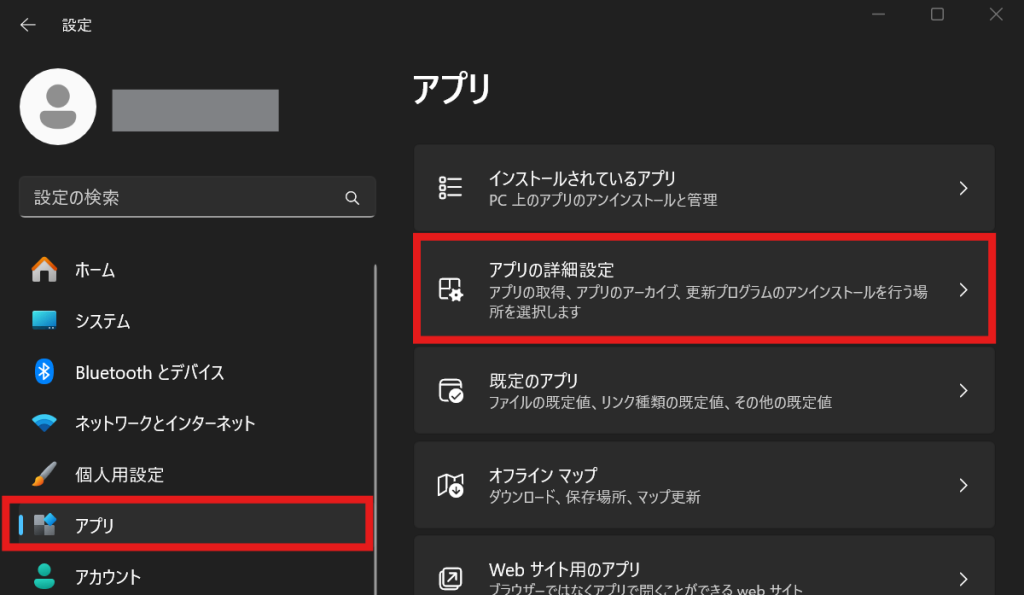Click ダウンロード、保存場所、マップ更新 text
Screen dimensions: 1024x595
(x=594, y=497)
